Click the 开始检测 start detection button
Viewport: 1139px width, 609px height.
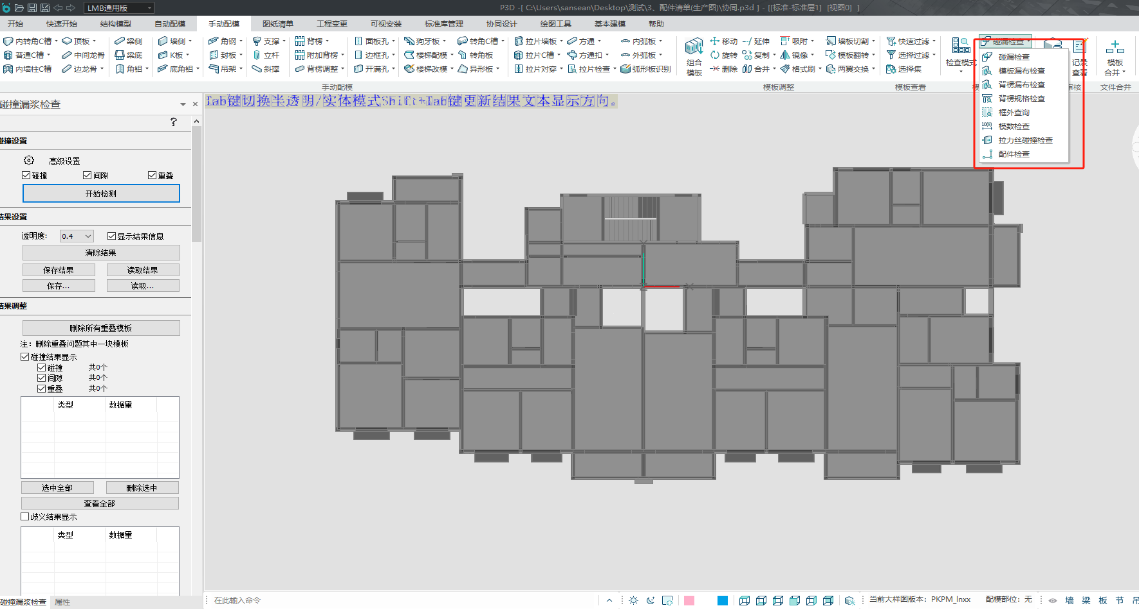(101, 193)
